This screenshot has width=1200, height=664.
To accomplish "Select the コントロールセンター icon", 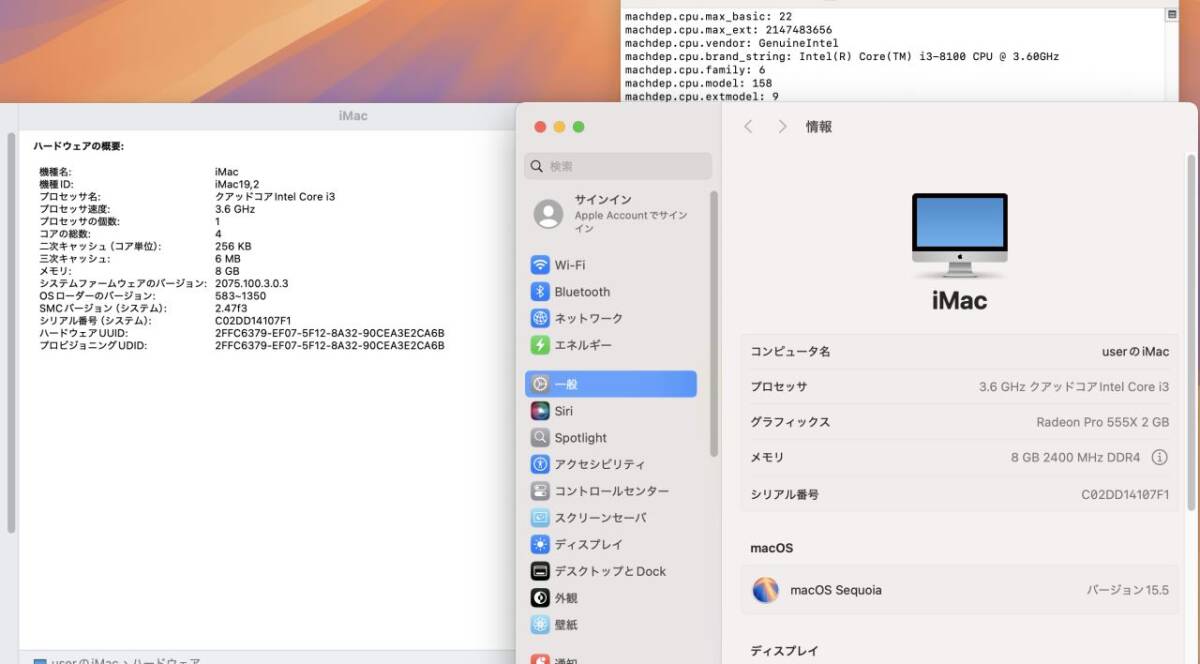I will coord(540,491).
